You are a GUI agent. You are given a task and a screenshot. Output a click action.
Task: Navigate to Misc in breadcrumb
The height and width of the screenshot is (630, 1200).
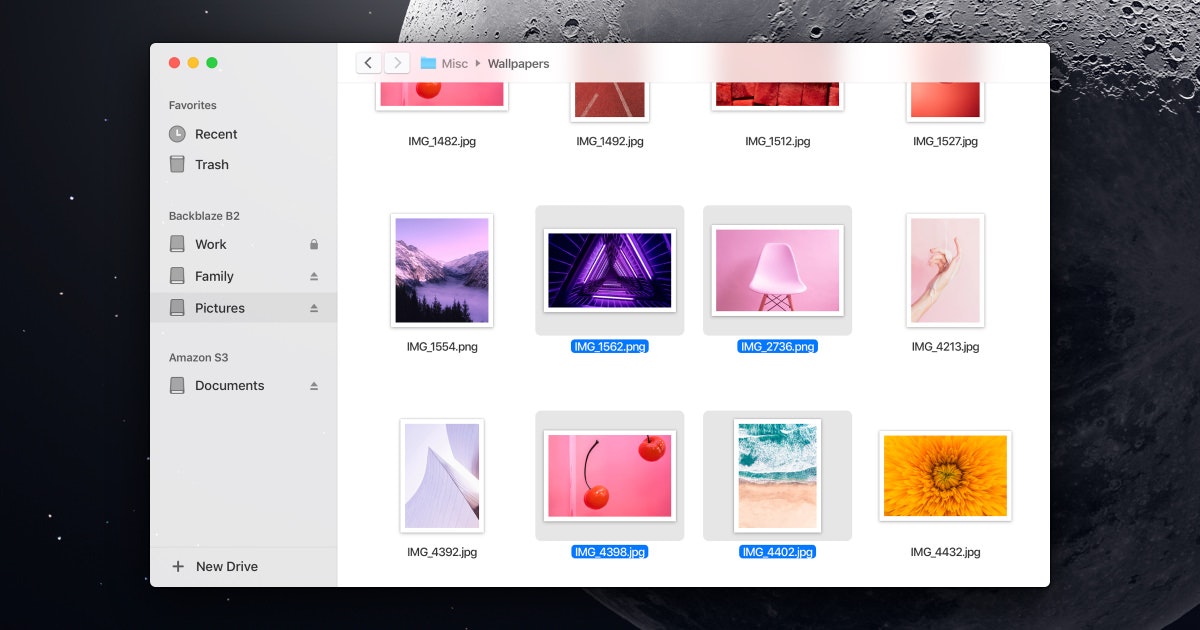(455, 63)
